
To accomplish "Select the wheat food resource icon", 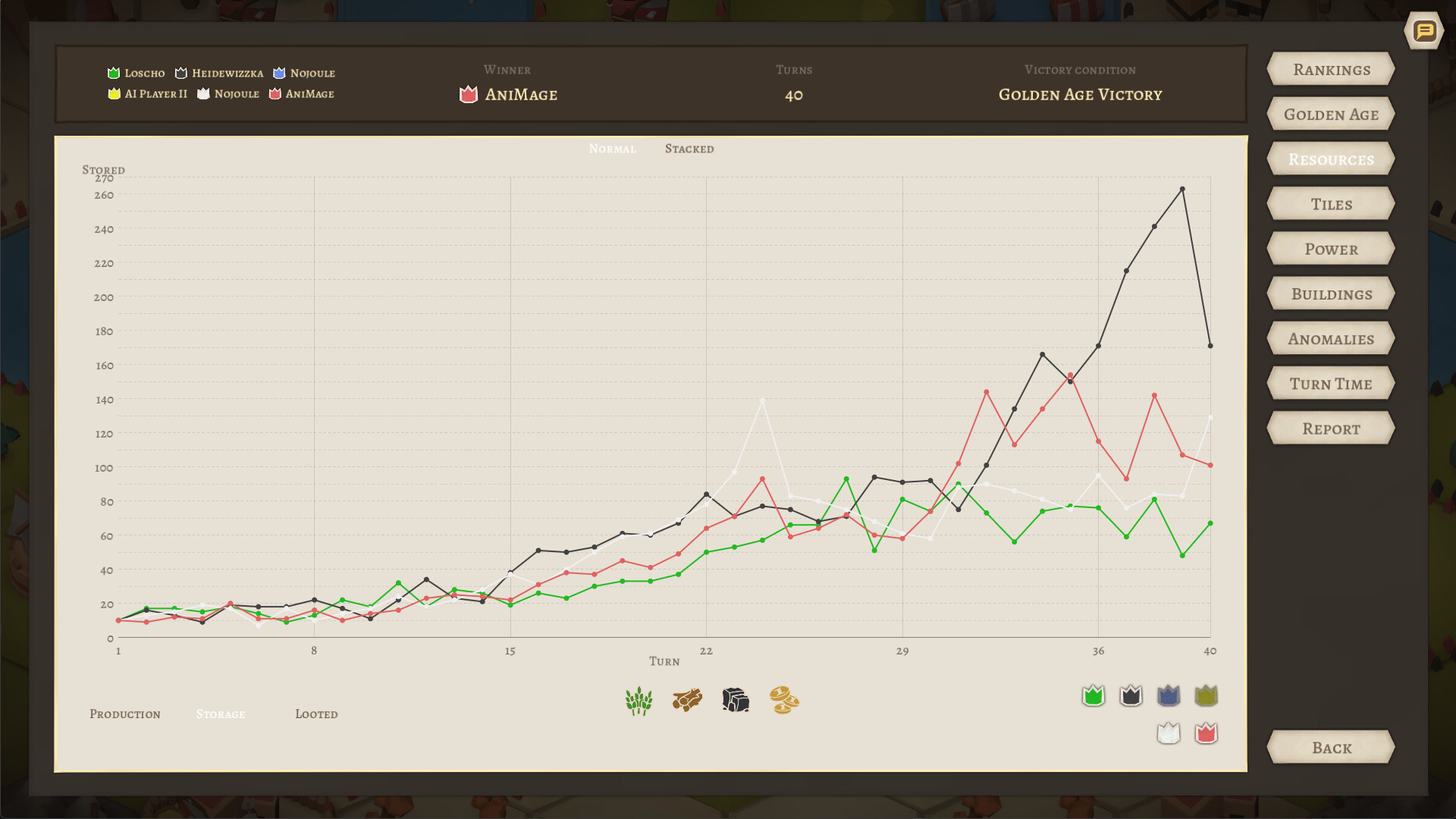I will pyautogui.click(x=639, y=701).
